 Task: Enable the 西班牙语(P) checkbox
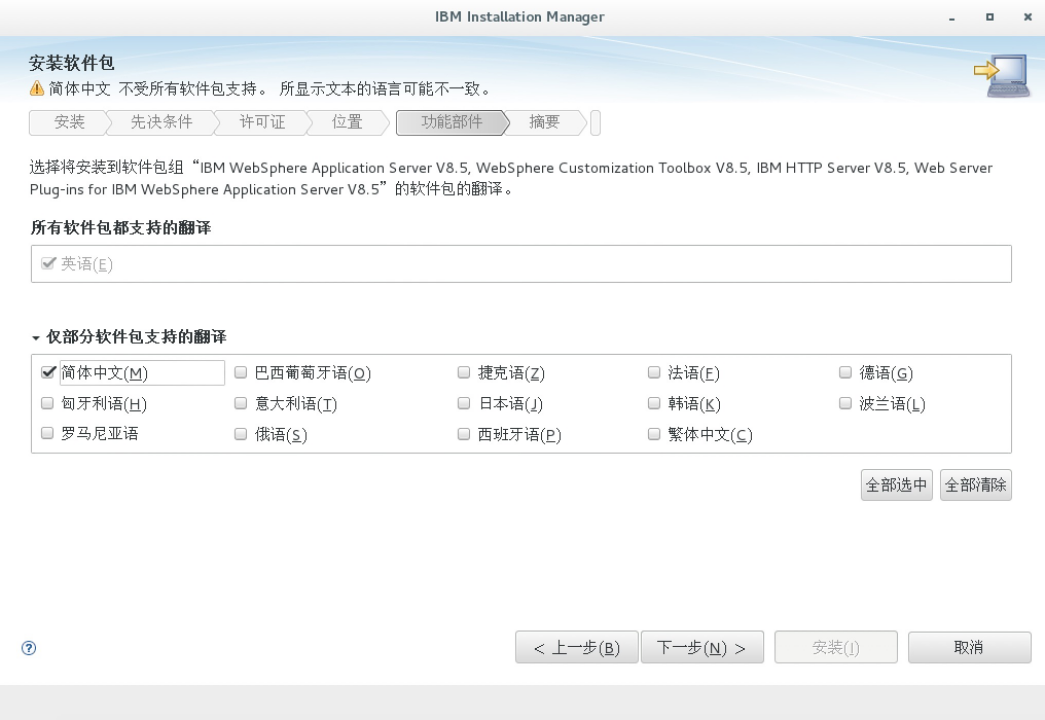(x=464, y=434)
